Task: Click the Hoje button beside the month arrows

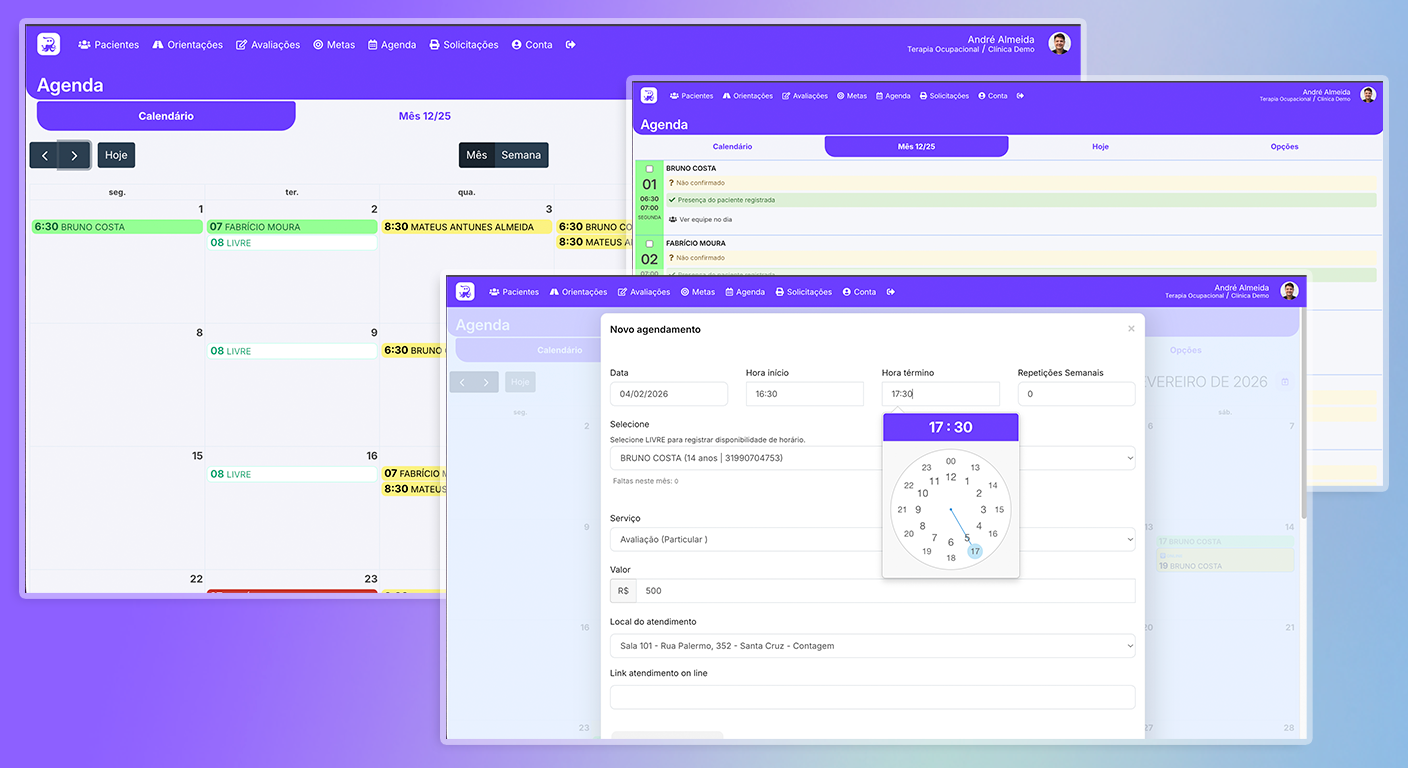Action: point(116,155)
